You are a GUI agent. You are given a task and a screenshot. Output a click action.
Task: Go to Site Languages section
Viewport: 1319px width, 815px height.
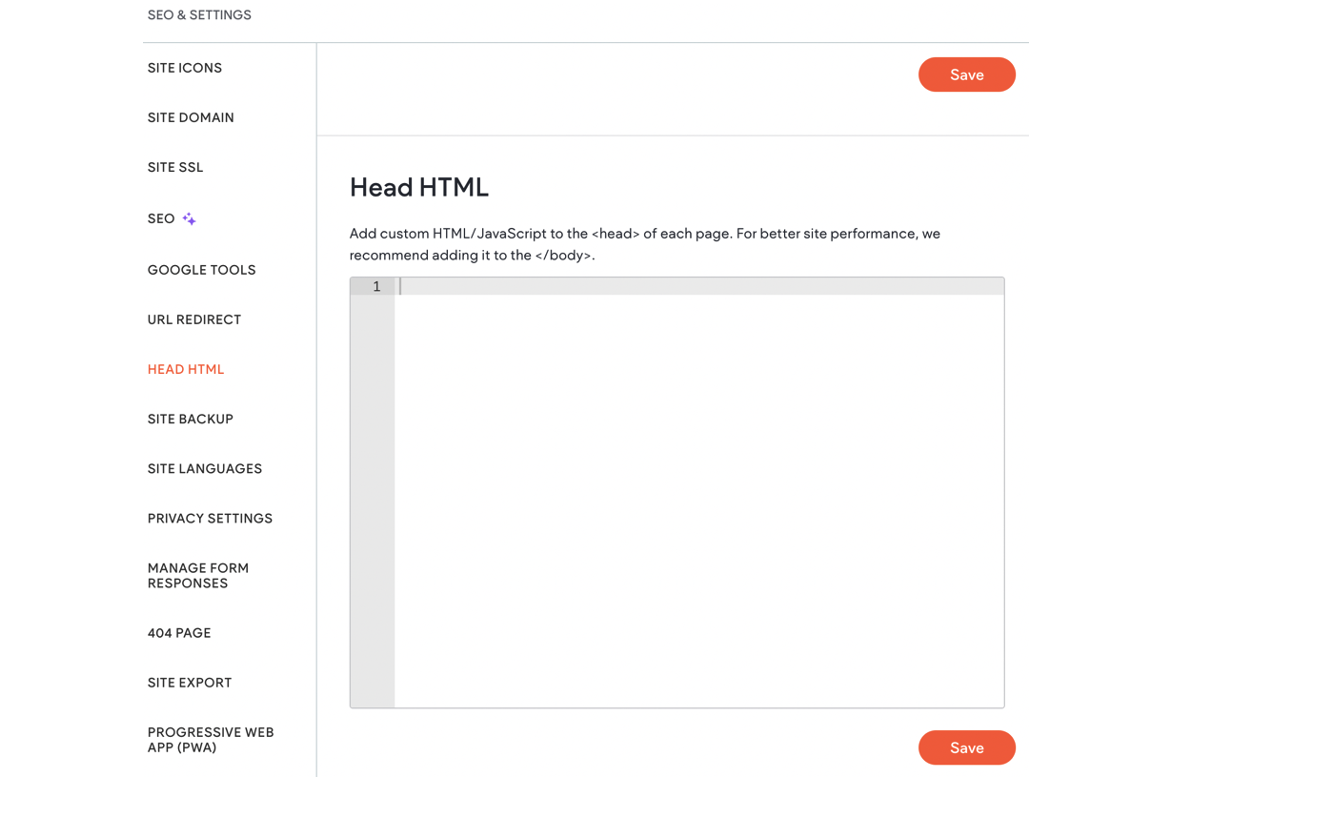(205, 469)
